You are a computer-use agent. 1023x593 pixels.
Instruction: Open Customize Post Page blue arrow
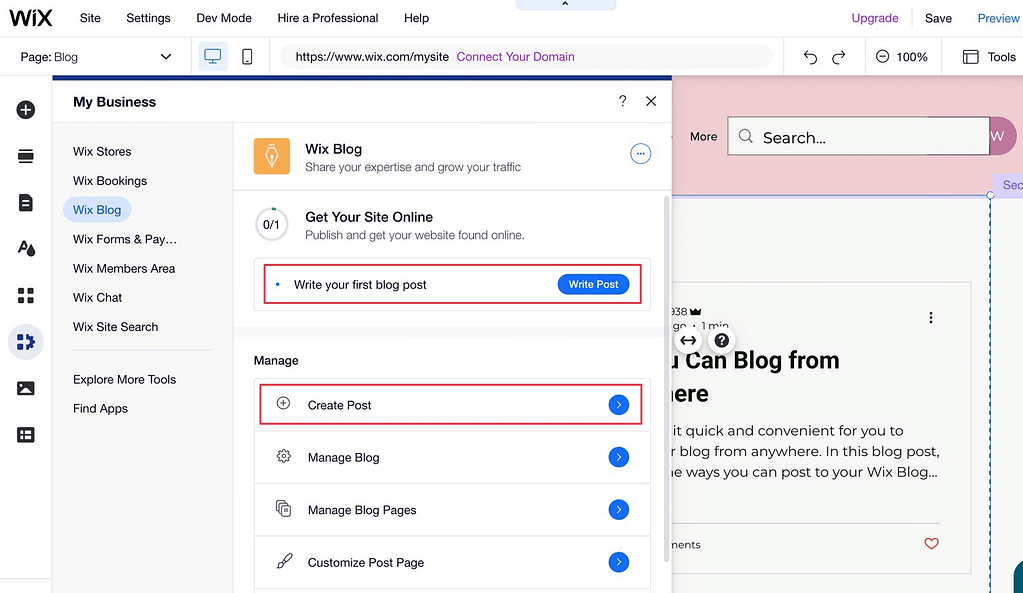618,562
